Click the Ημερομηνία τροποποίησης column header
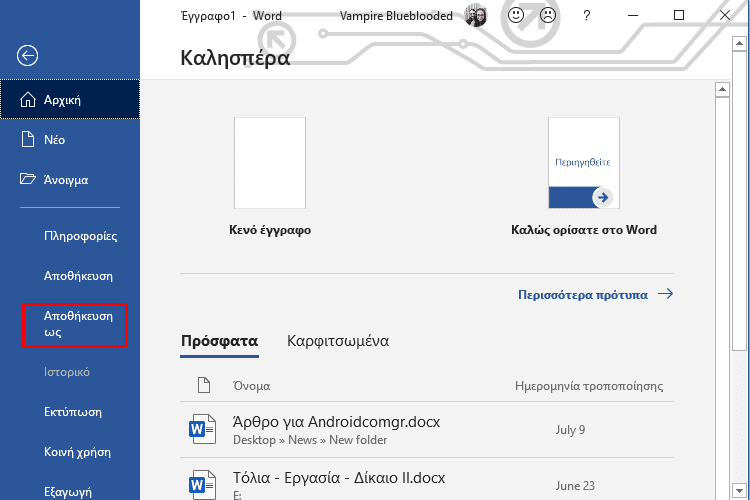Screen dimensions: 750x500 click(589, 386)
